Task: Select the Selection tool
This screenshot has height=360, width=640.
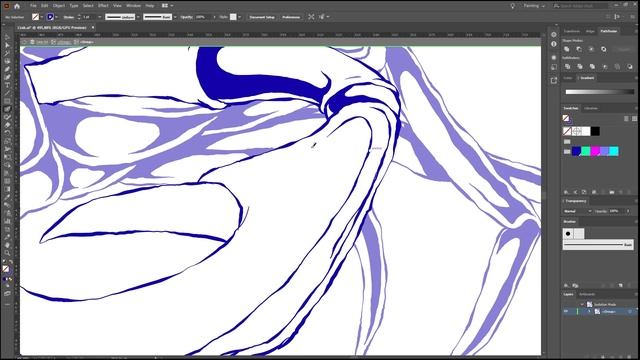Action: [7, 37]
